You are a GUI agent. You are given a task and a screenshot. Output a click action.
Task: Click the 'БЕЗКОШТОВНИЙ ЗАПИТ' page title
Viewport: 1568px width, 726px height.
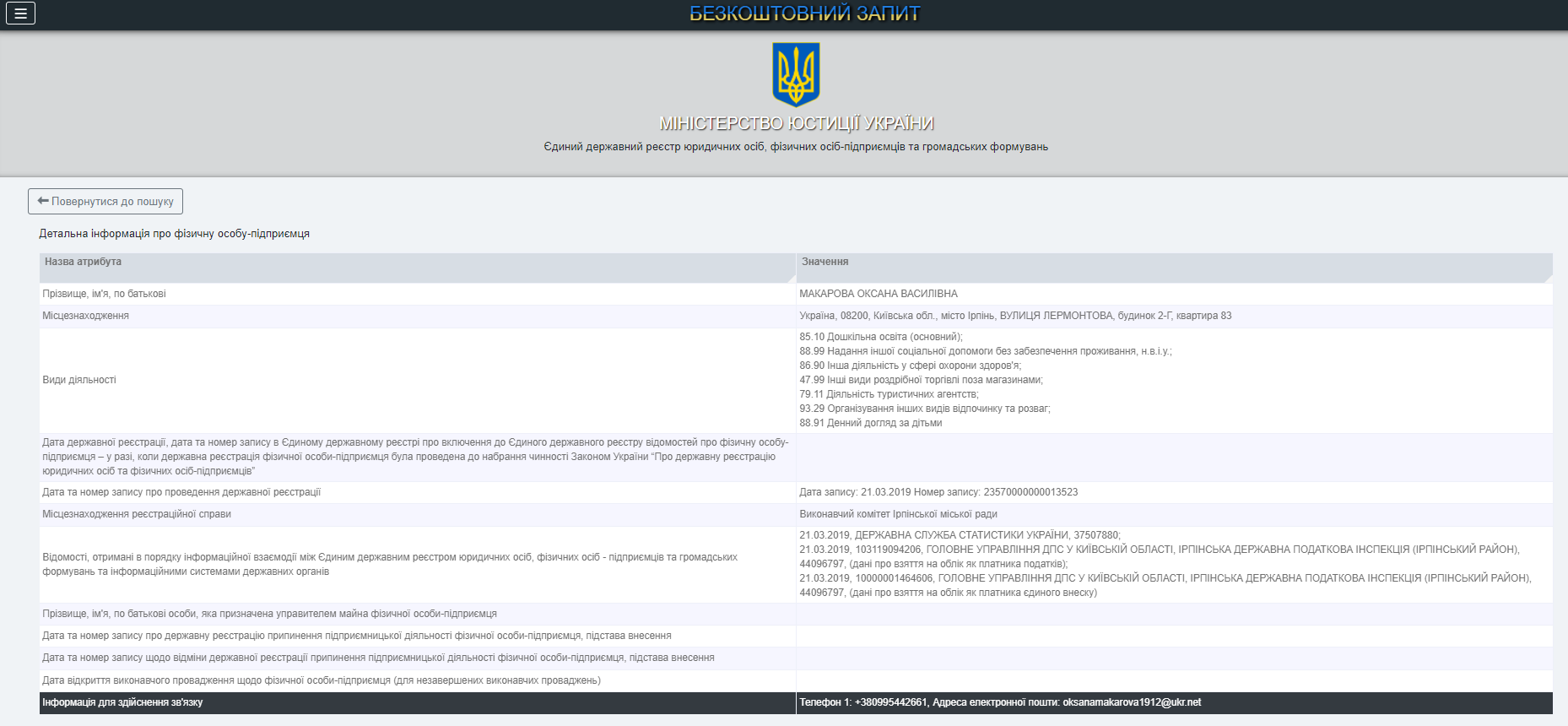[x=804, y=14]
